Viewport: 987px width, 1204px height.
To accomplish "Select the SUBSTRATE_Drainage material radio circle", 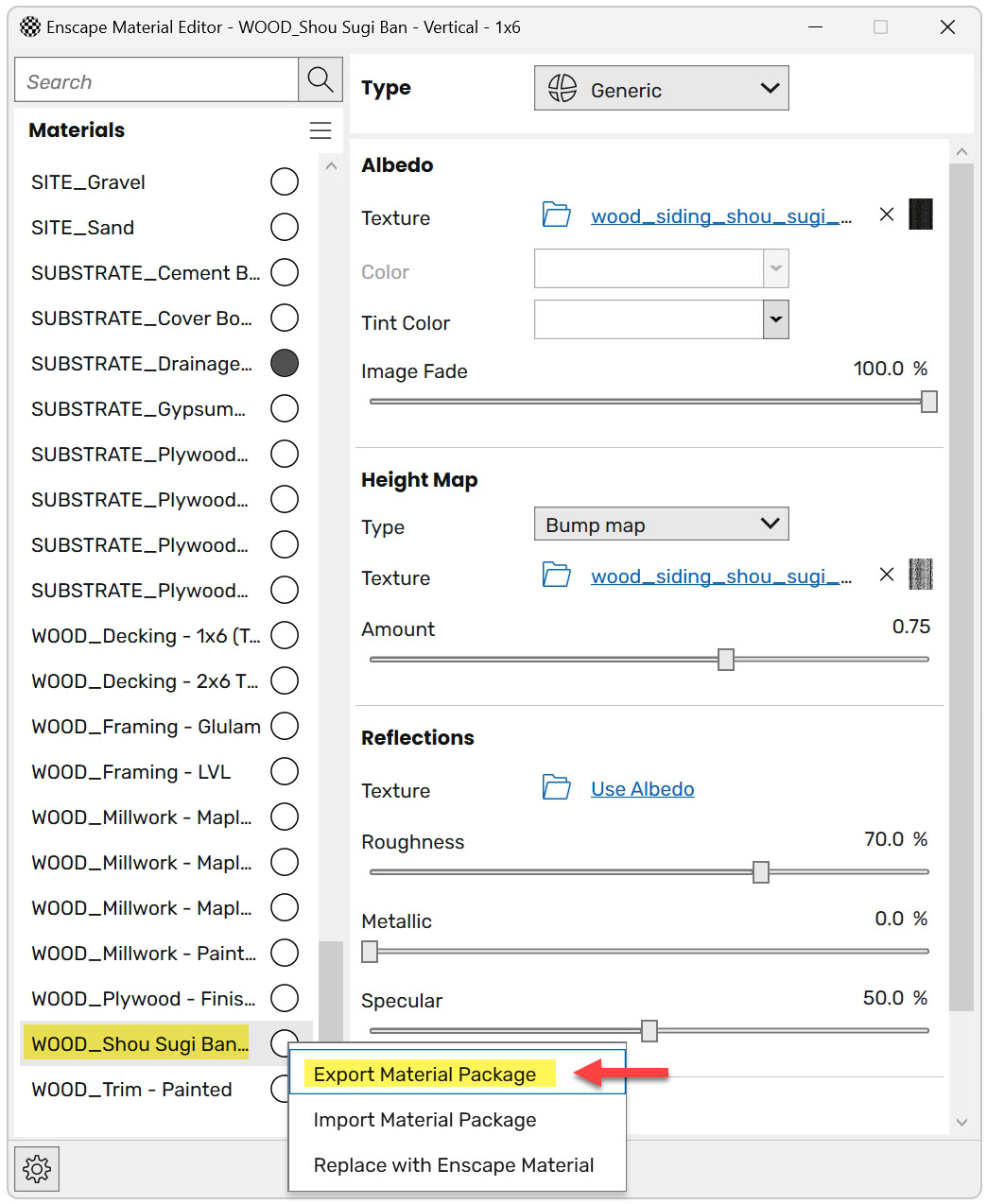I will tap(285, 363).
